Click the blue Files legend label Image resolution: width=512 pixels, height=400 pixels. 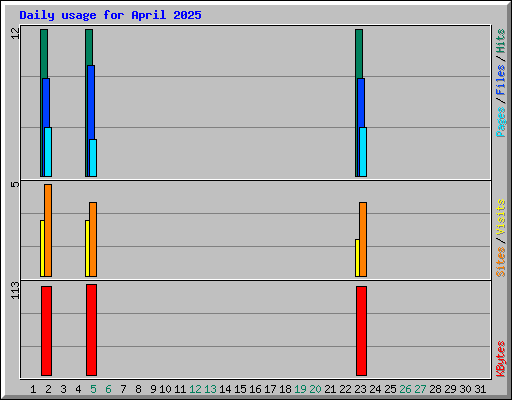click(x=500, y=80)
